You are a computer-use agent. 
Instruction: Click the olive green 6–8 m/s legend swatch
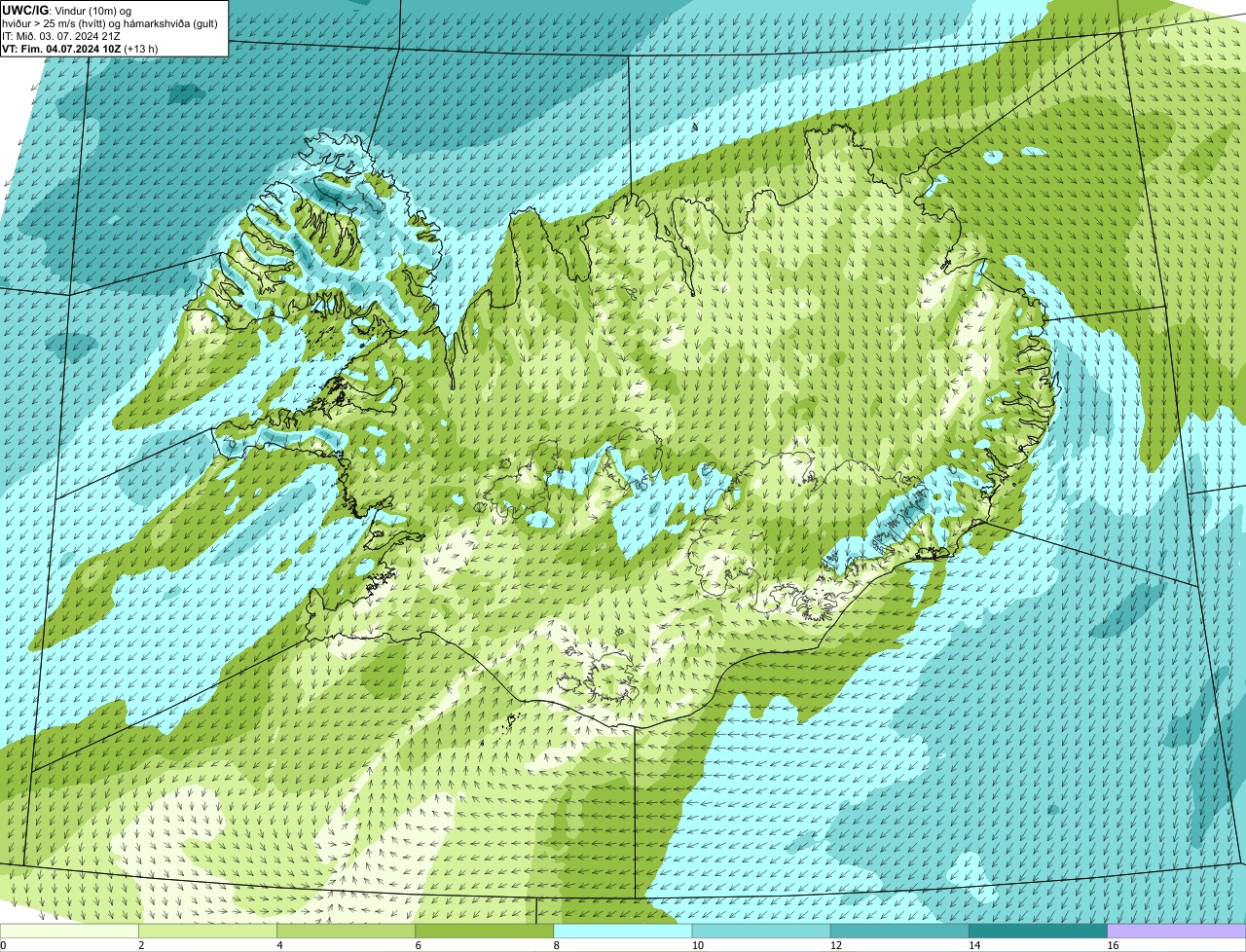484,931
